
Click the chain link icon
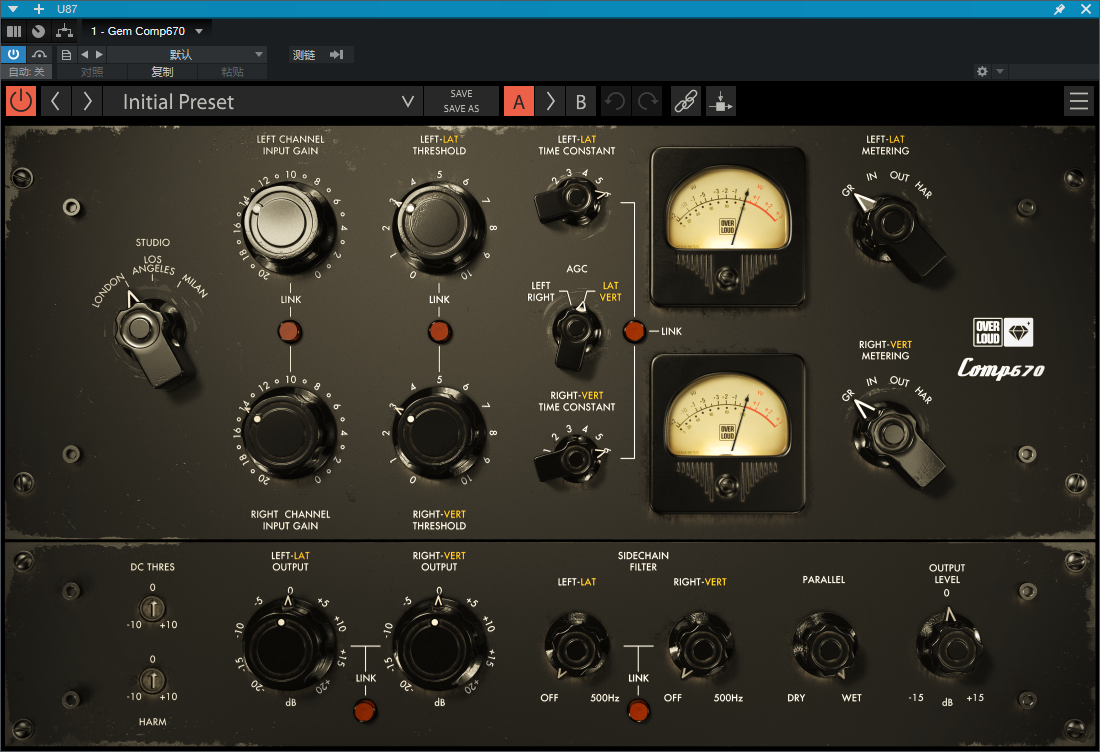(x=685, y=102)
